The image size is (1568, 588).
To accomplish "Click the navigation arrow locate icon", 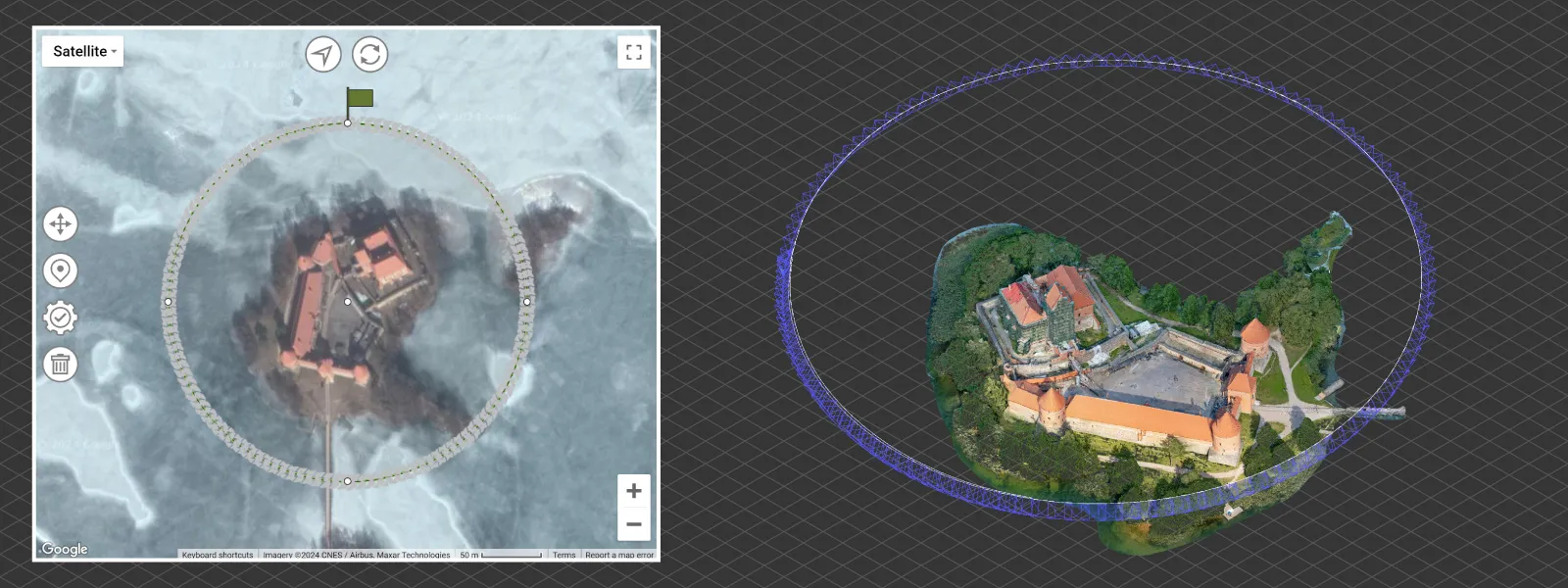I will (x=323, y=54).
